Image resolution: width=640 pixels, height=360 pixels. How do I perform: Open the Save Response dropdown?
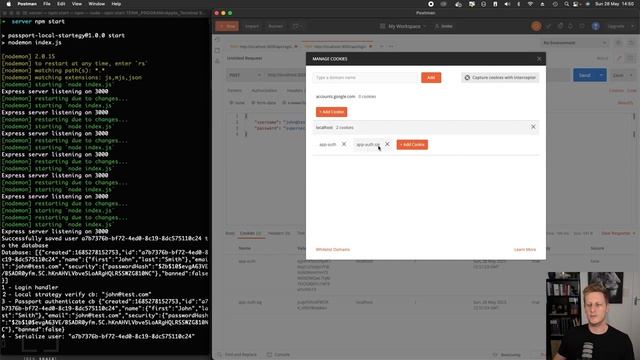pyautogui.click(x=618, y=233)
